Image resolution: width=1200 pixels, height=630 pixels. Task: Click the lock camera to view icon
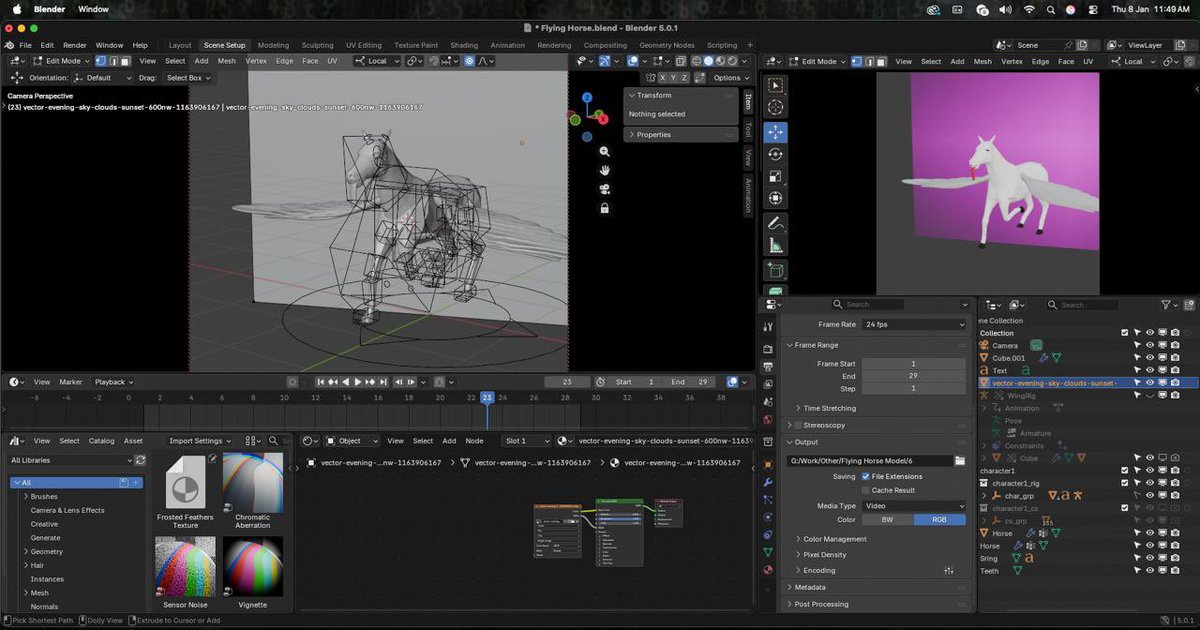pos(605,208)
